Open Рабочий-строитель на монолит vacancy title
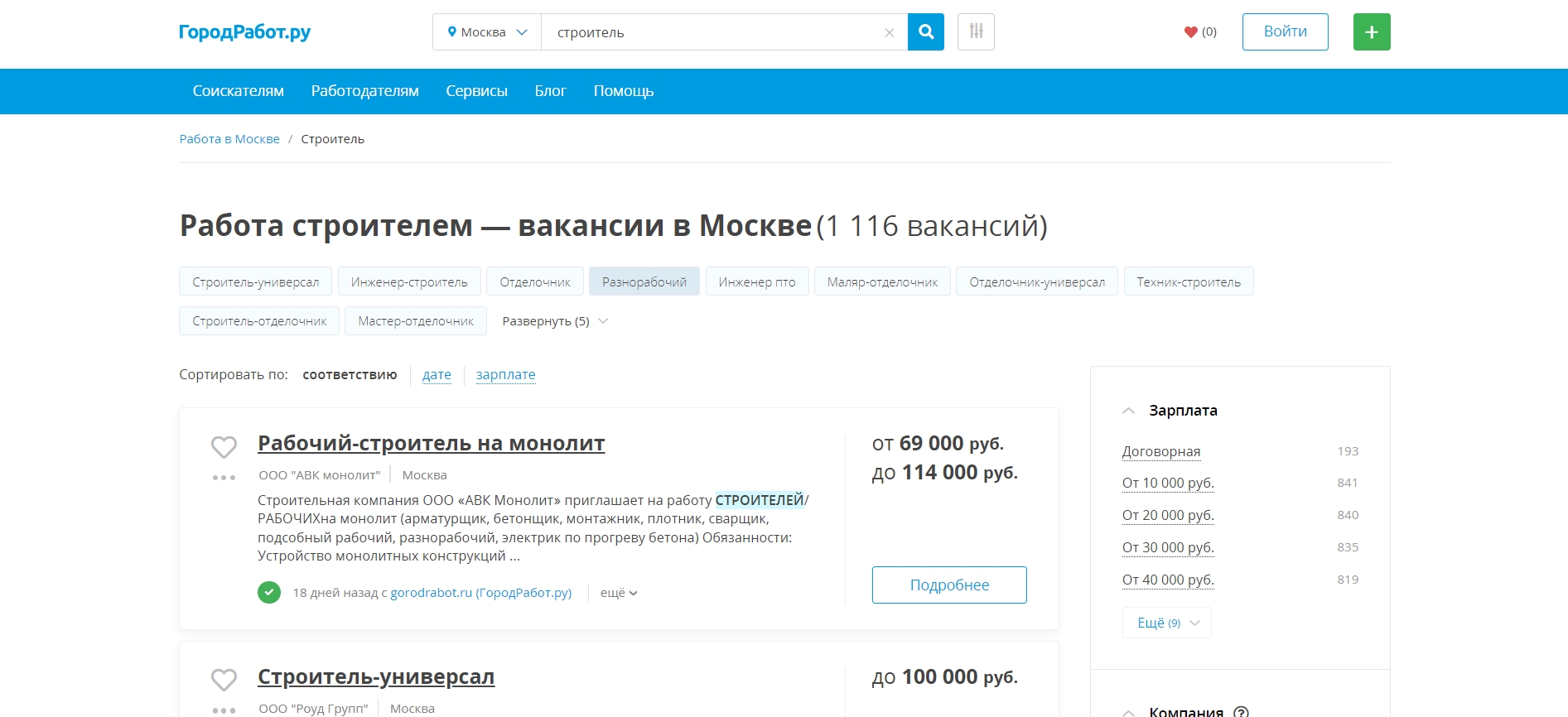 coord(432,444)
